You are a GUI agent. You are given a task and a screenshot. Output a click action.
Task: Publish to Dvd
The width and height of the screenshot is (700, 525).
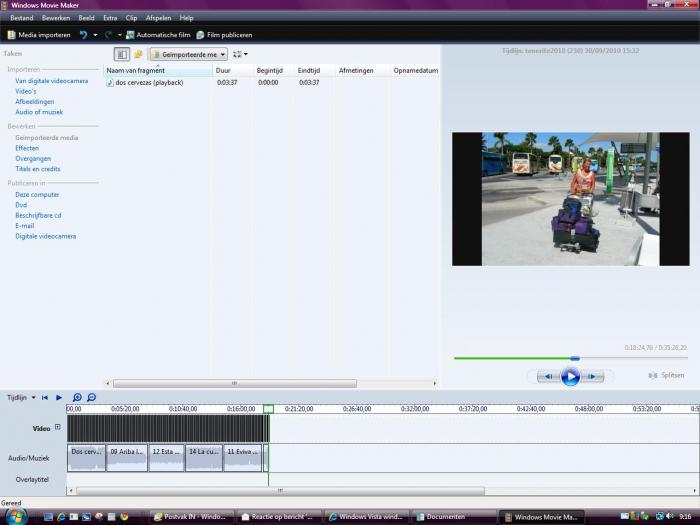(x=21, y=205)
